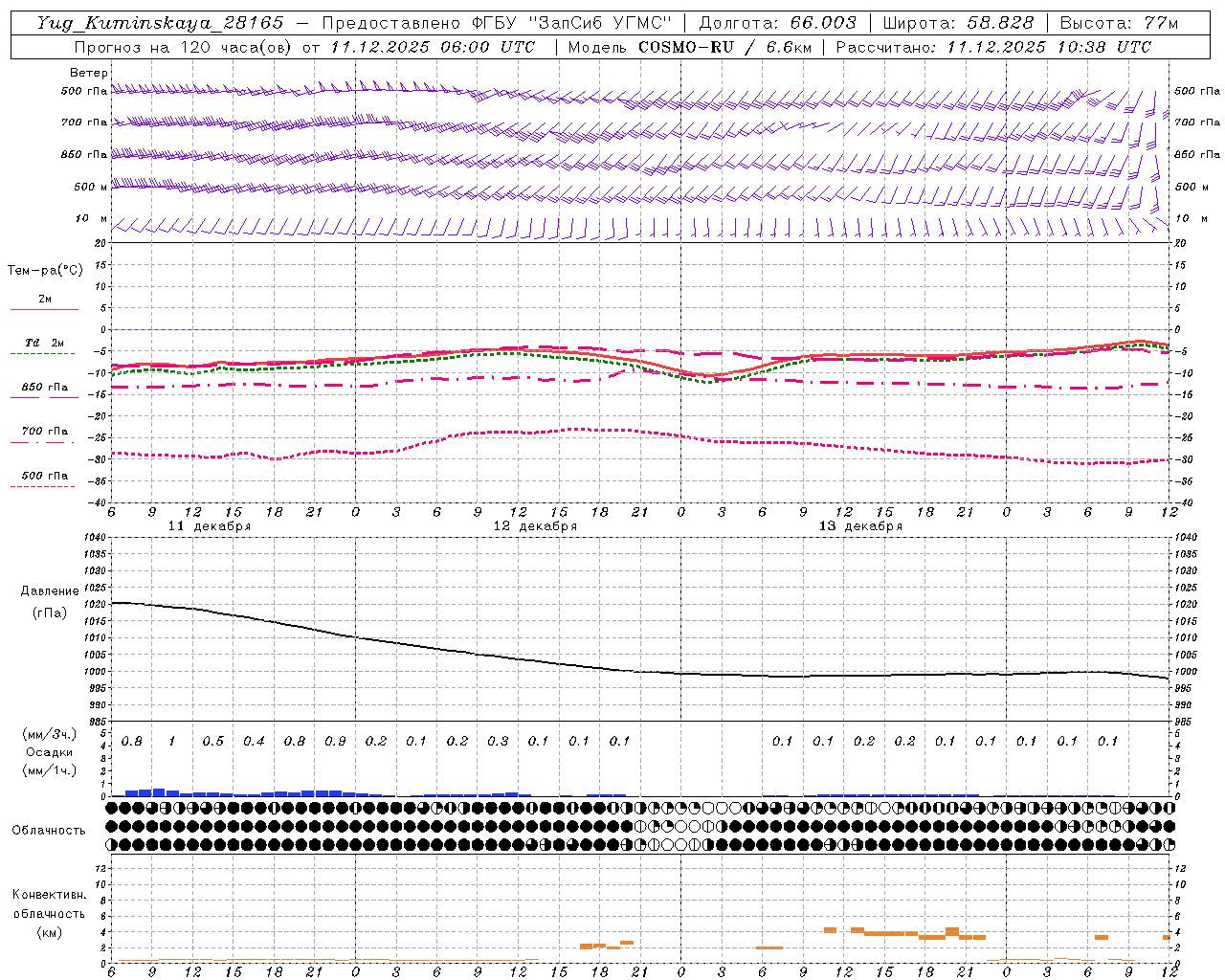Image resolution: width=1225 pixels, height=980 pixels.
Task: Click the (гПа) pressure unit label
Action: [x=50, y=613]
